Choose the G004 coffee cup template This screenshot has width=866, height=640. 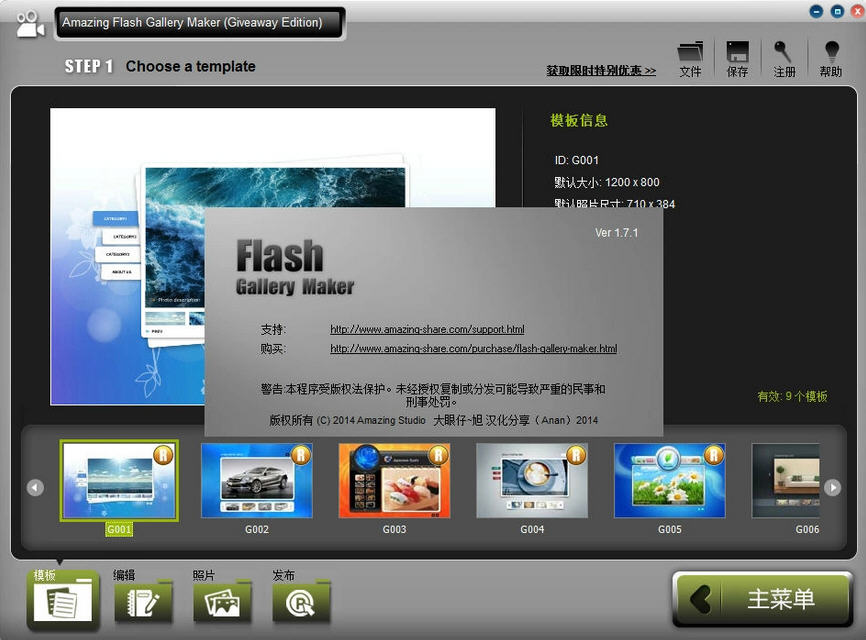532,481
